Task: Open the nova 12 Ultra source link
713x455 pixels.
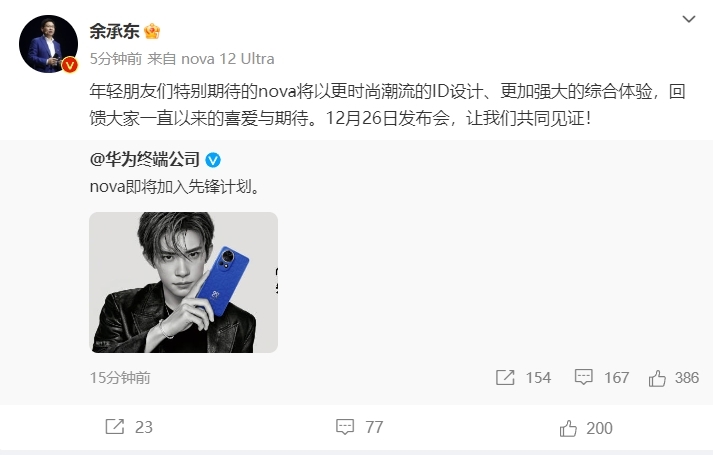Action: pyautogui.click(x=227, y=59)
